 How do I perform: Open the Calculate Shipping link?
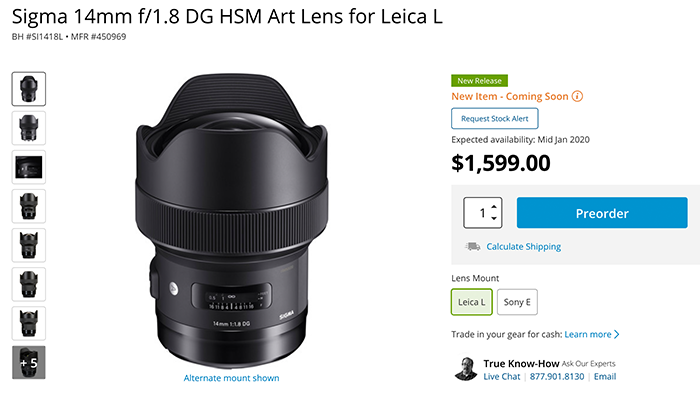pos(523,246)
